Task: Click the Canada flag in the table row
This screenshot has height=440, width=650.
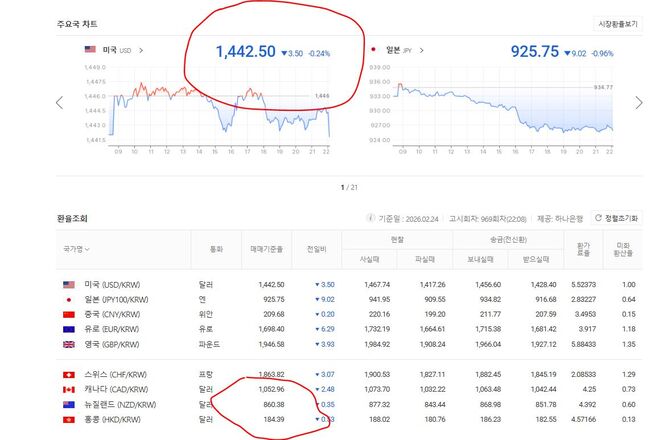Action: point(67,387)
